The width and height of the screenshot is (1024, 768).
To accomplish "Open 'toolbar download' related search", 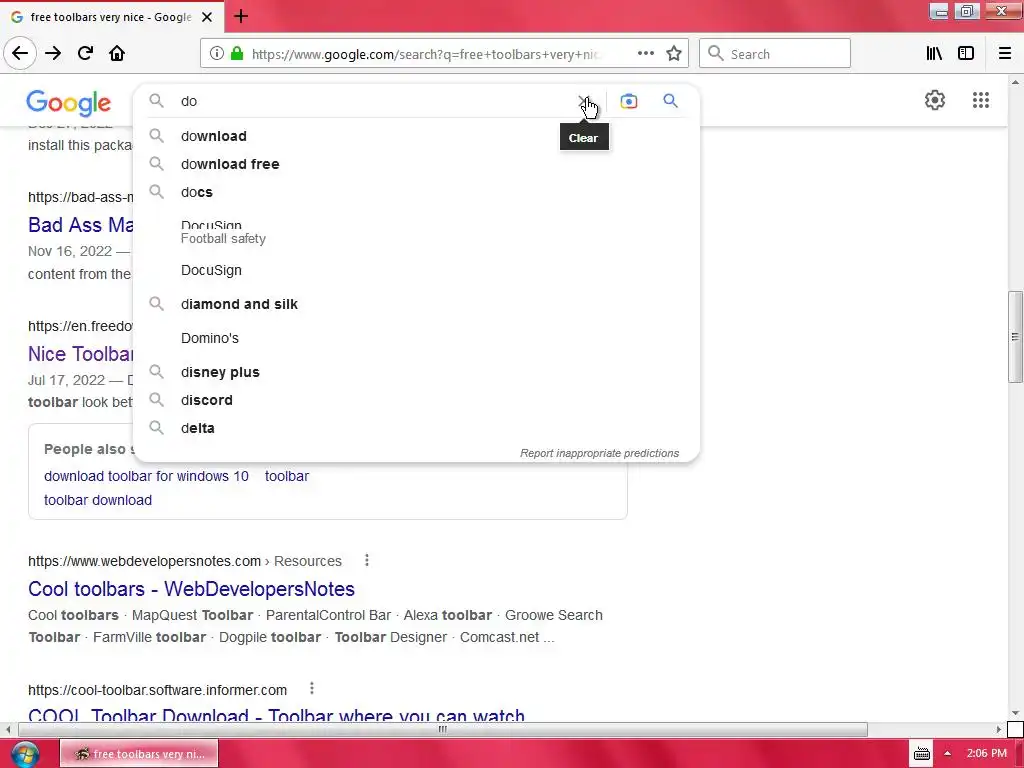I will 98,500.
